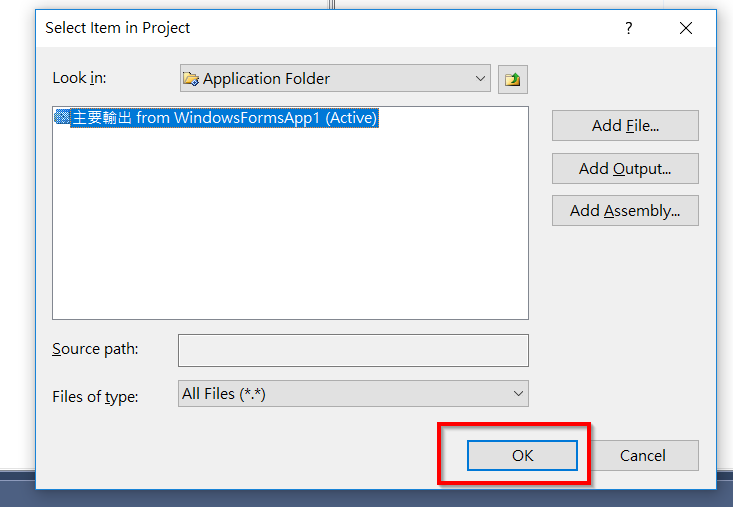
Task: Confirm selection with the OK button
Action: click(x=522, y=455)
